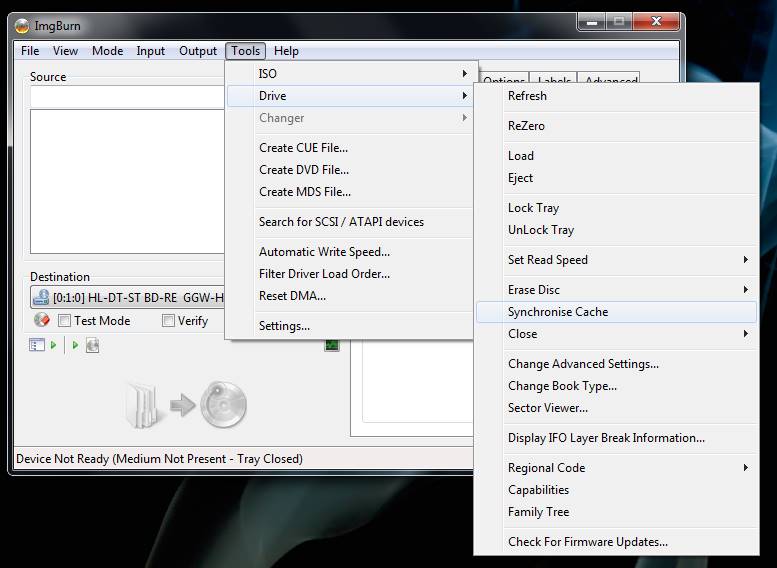777x568 pixels.
Task: Open the Input menu
Action: pos(151,51)
